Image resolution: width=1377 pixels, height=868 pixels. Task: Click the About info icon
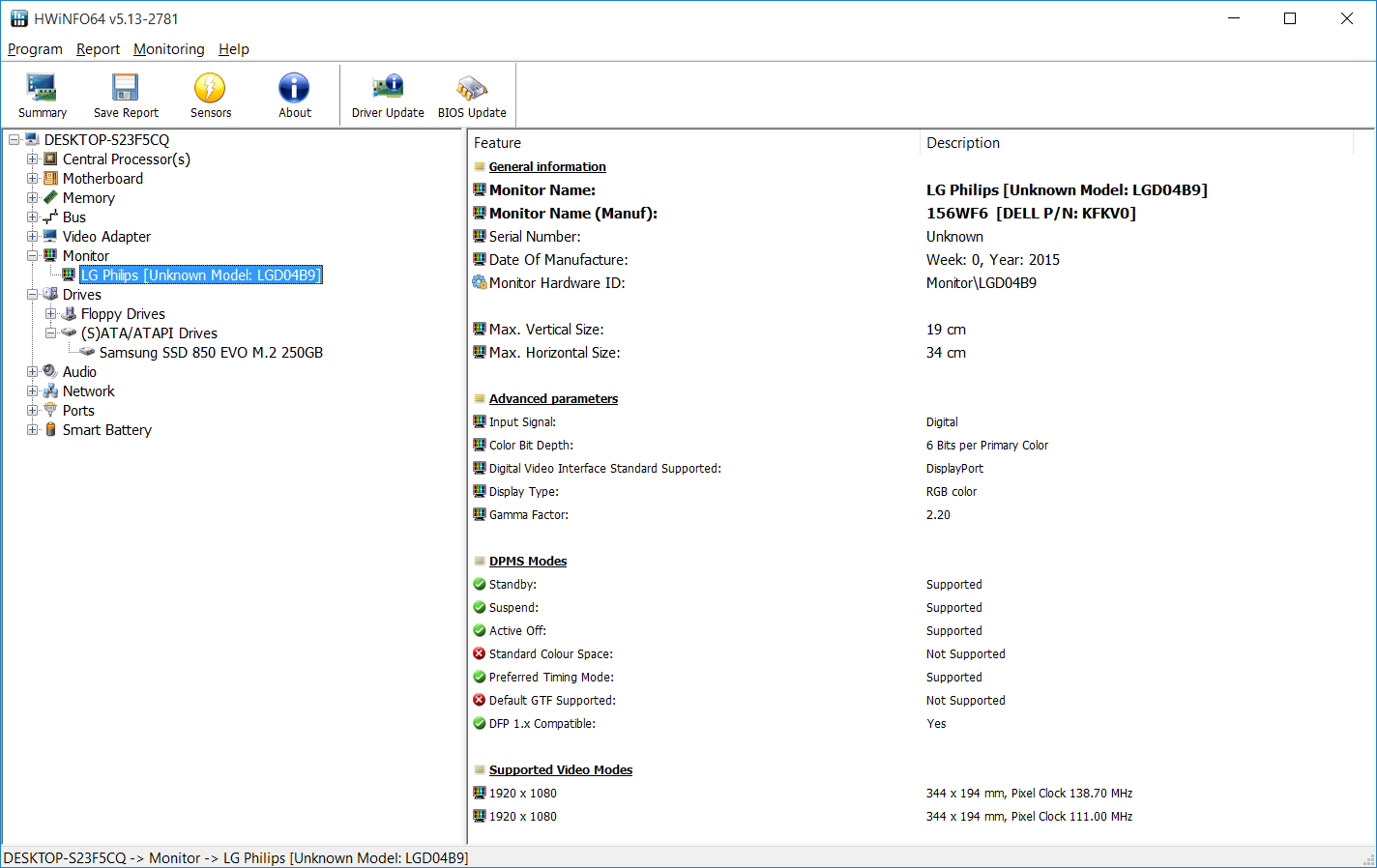294,88
